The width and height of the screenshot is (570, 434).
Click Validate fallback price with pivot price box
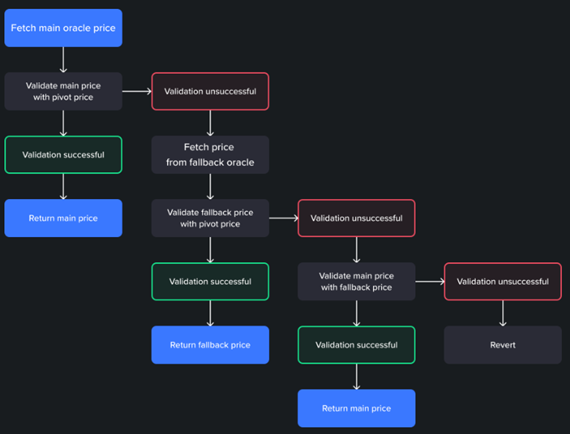pyautogui.click(x=210, y=218)
